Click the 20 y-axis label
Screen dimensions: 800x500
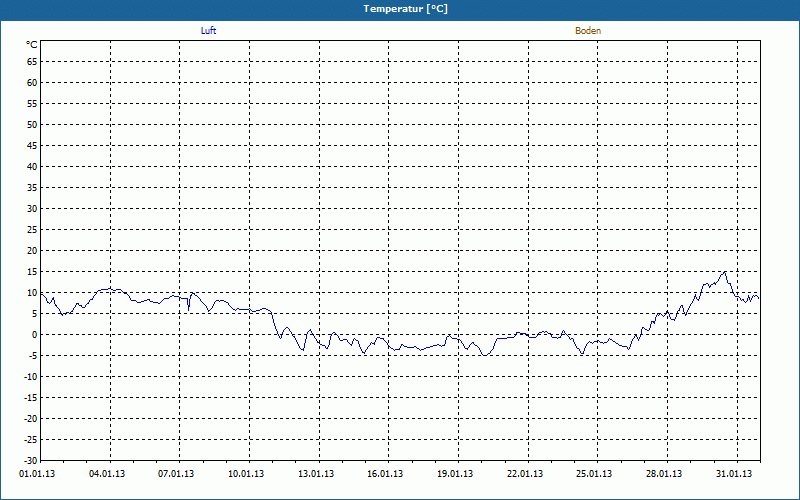pos(32,251)
